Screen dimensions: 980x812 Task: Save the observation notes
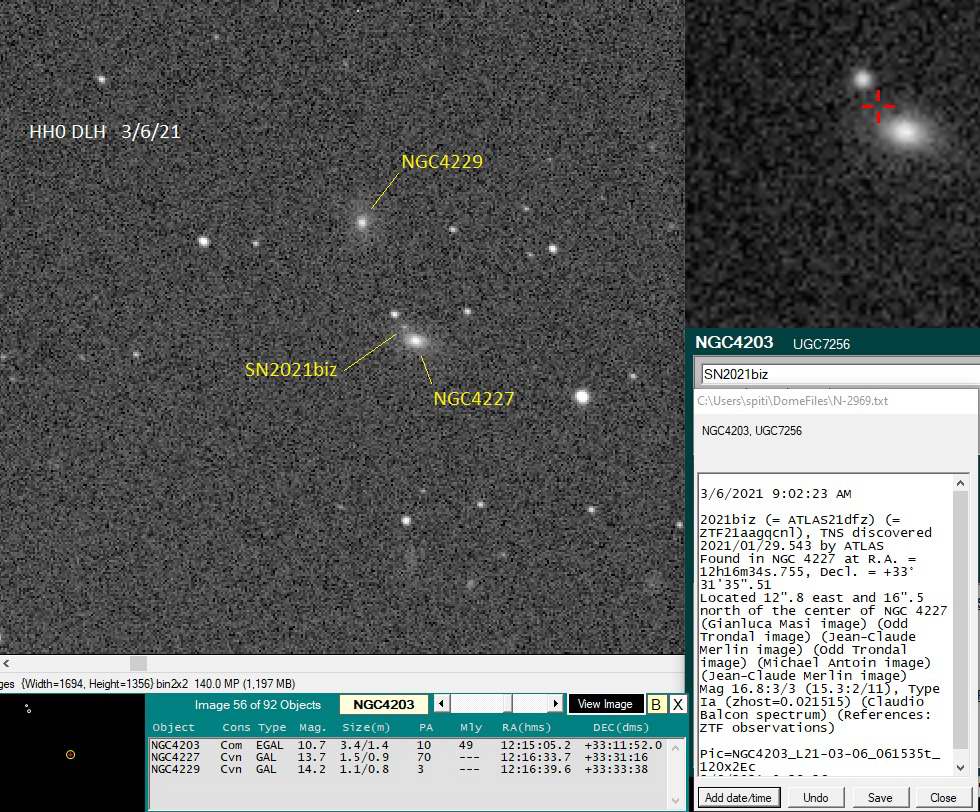881,798
